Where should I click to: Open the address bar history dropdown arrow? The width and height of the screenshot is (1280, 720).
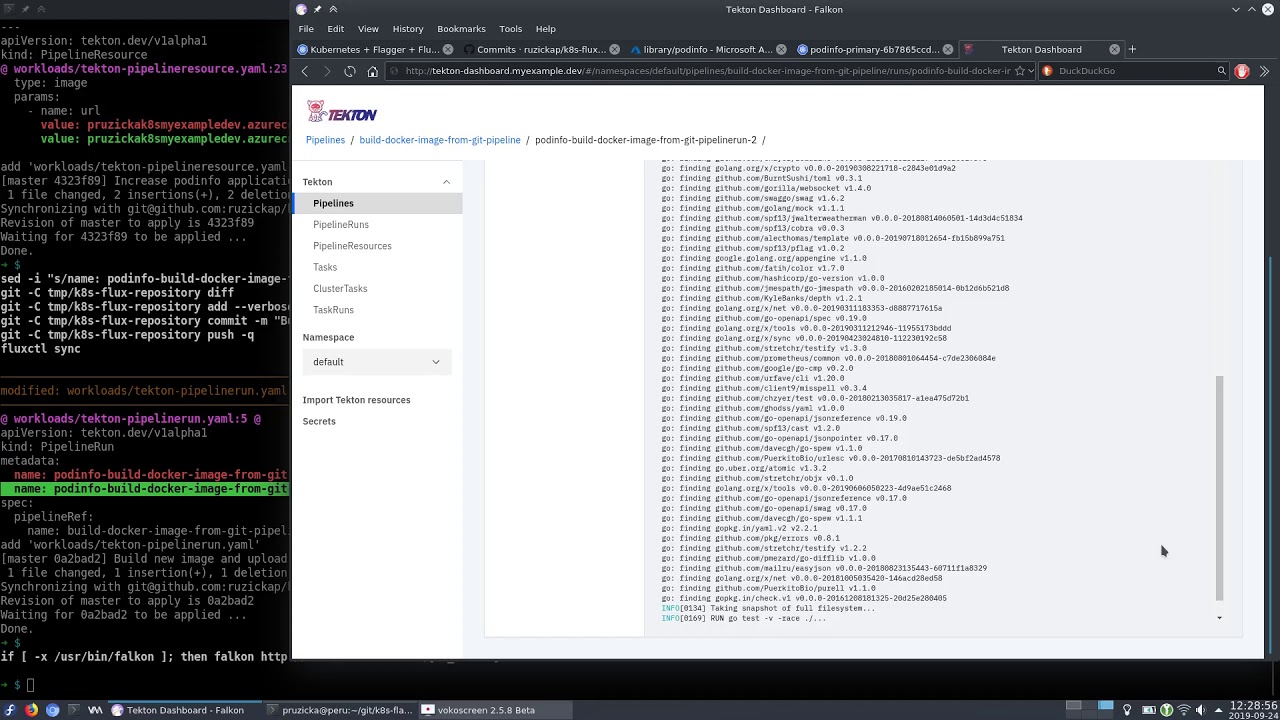[1030, 71]
